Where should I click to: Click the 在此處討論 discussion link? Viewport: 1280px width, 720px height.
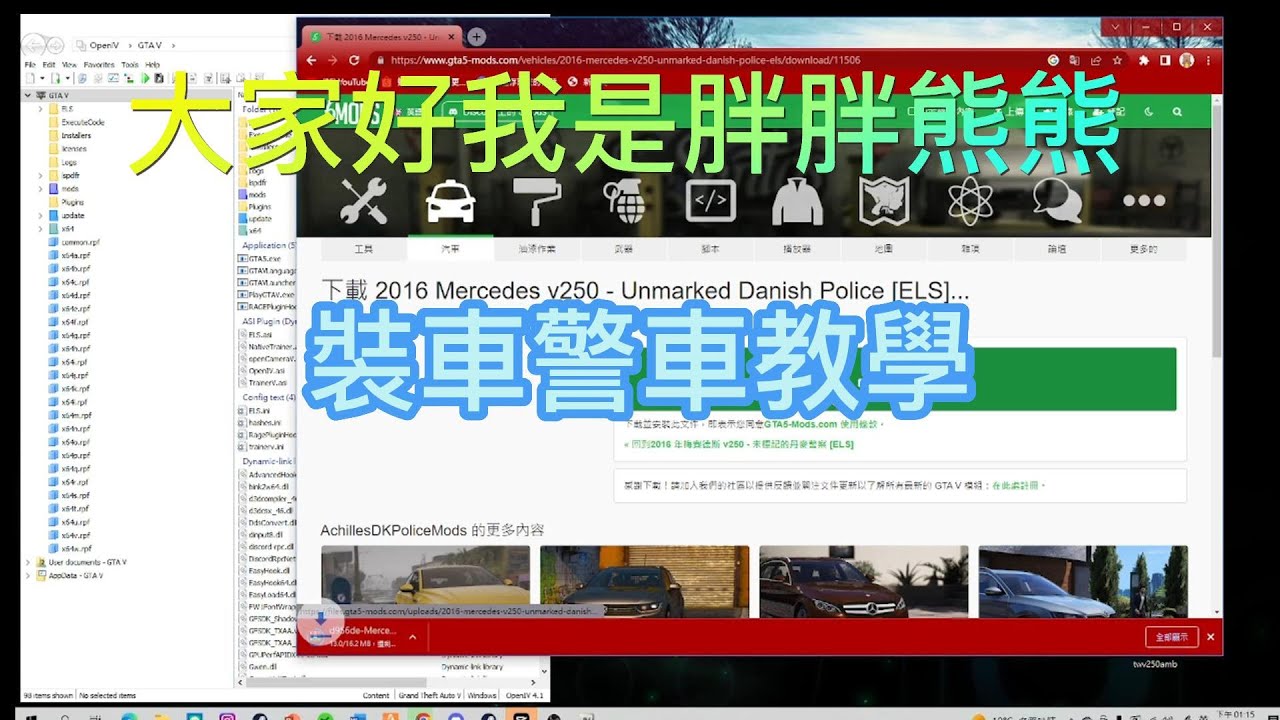tap(1017, 485)
